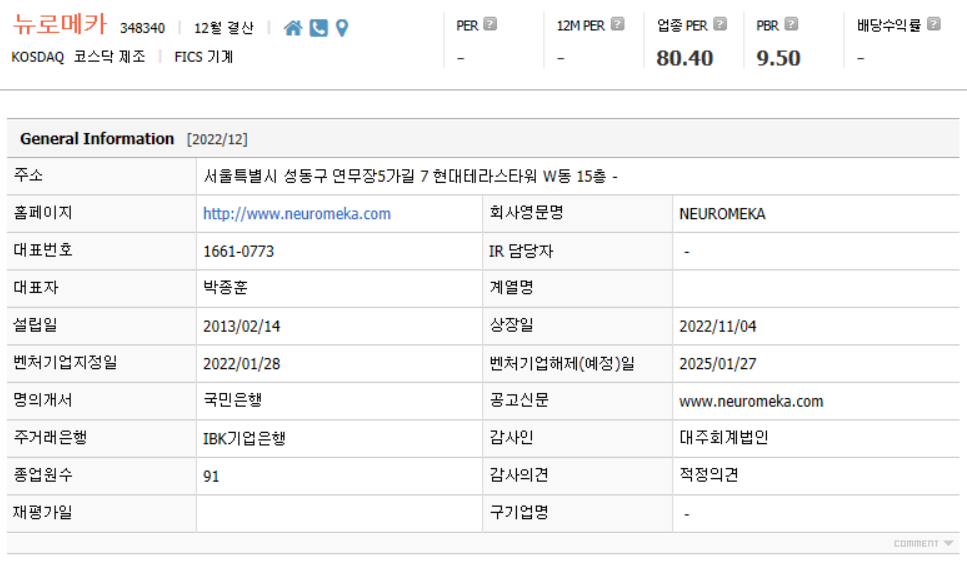Select venture expiry date 2025/01/27
The width and height of the screenshot is (967, 566).
[718, 364]
